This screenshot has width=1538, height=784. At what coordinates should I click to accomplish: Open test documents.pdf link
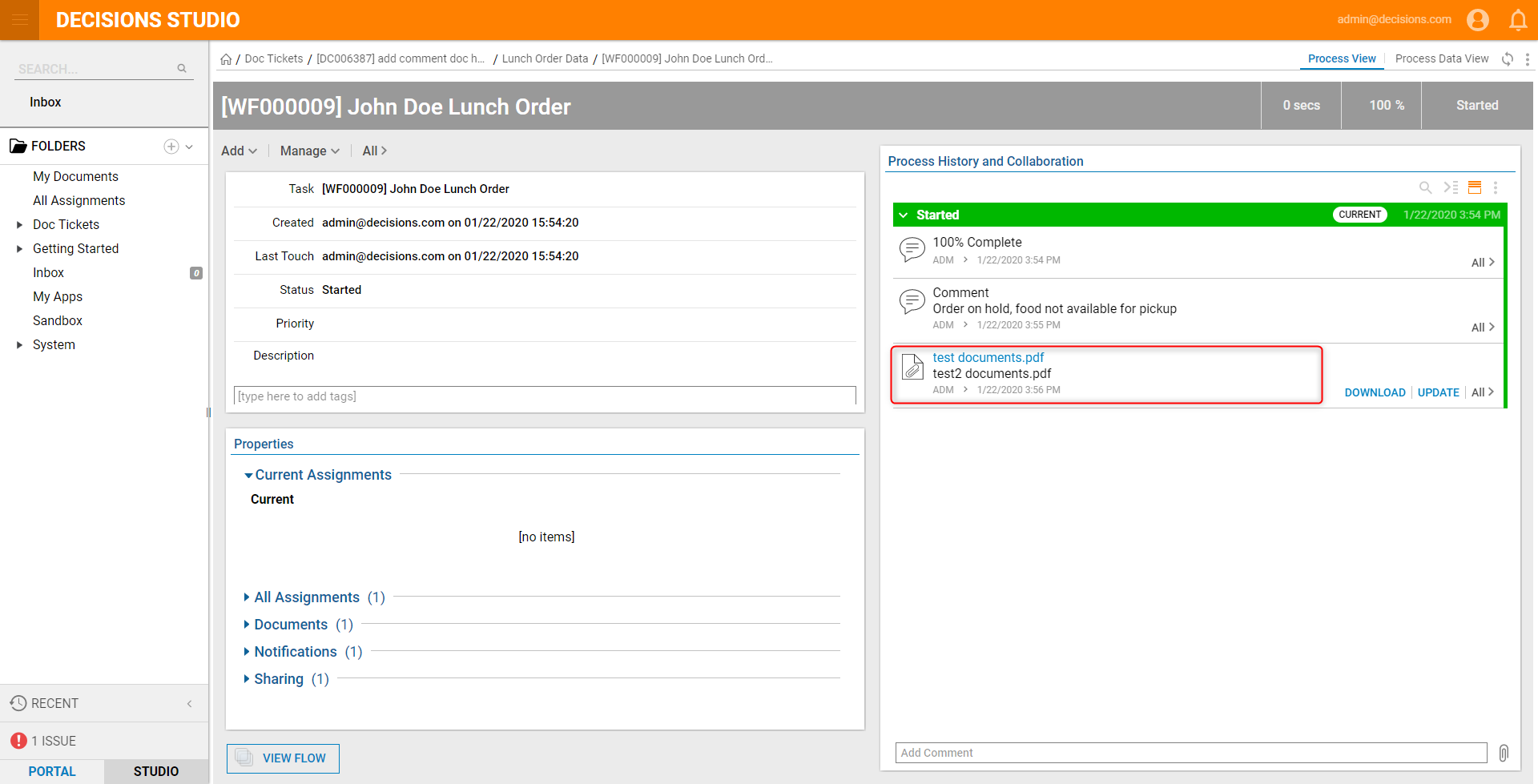(x=988, y=358)
